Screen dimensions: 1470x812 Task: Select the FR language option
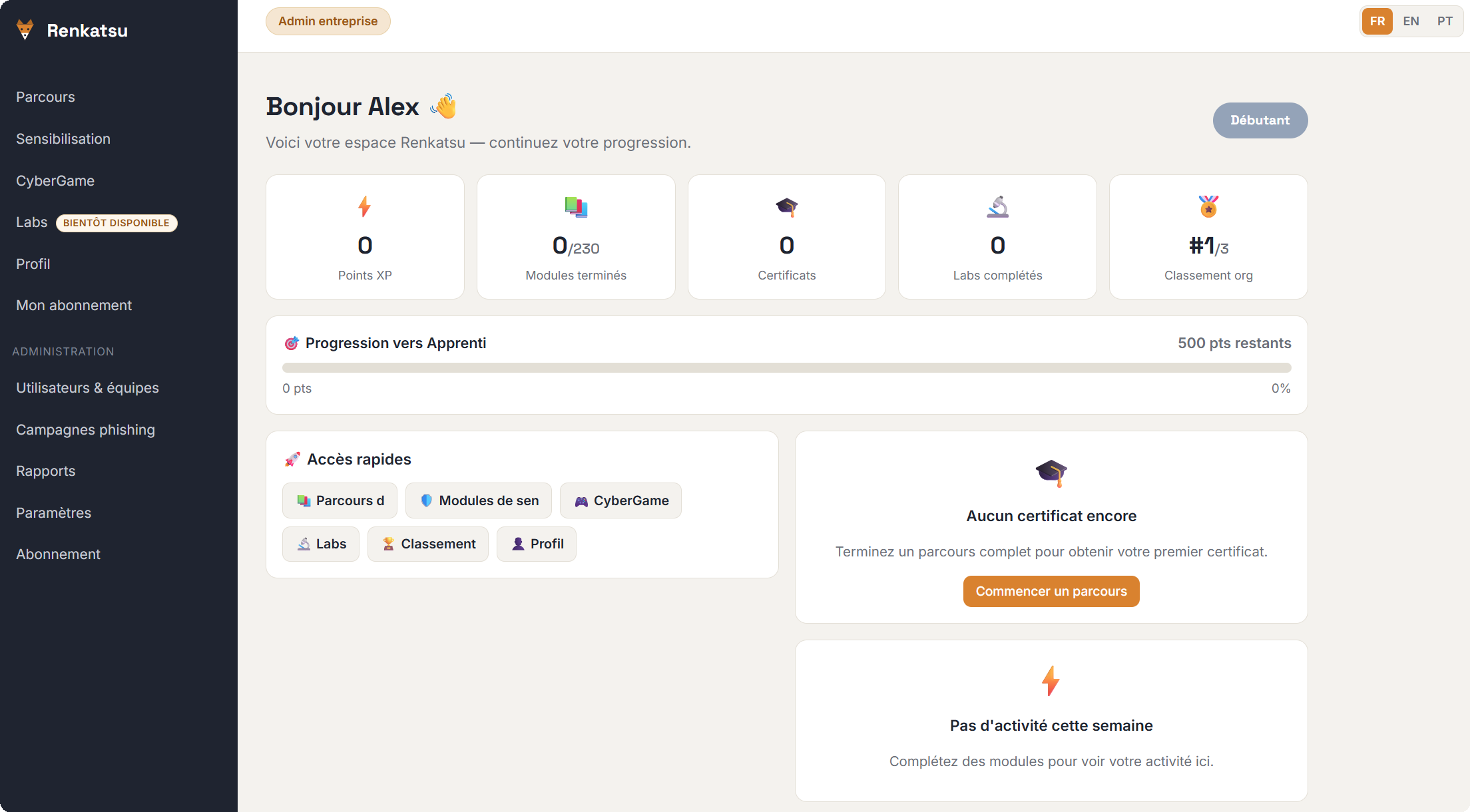pyautogui.click(x=1377, y=21)
